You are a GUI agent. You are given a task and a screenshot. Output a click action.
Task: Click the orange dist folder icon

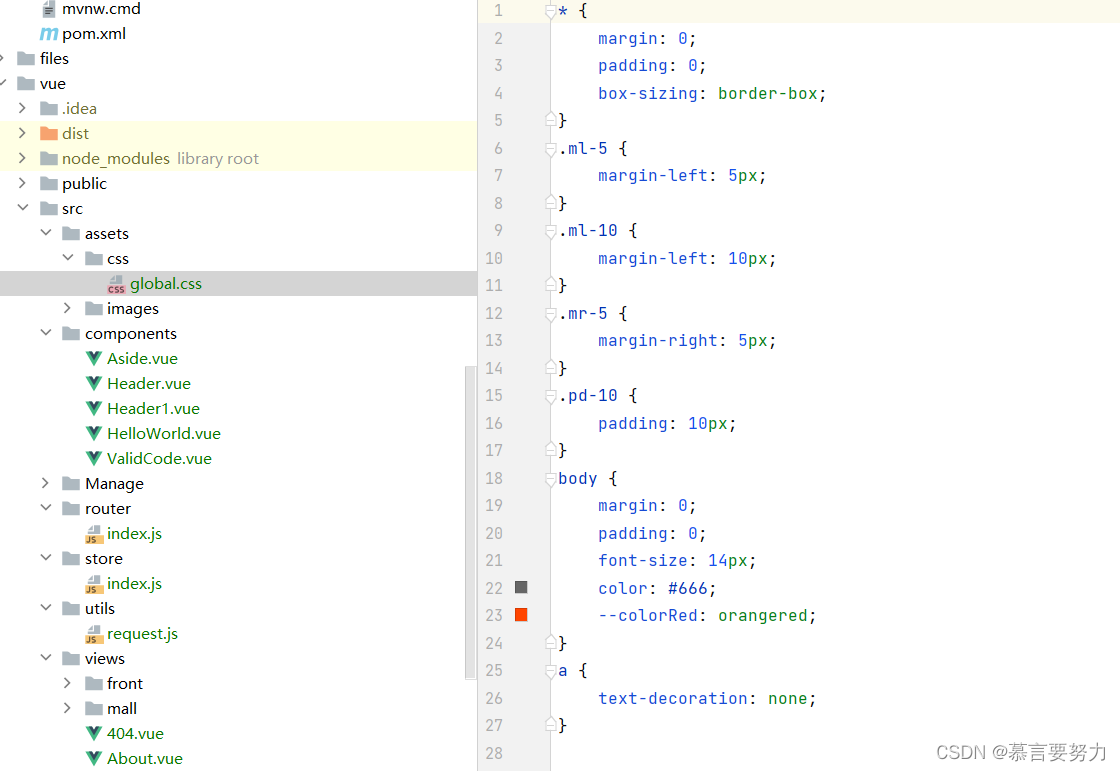(49, 134)
